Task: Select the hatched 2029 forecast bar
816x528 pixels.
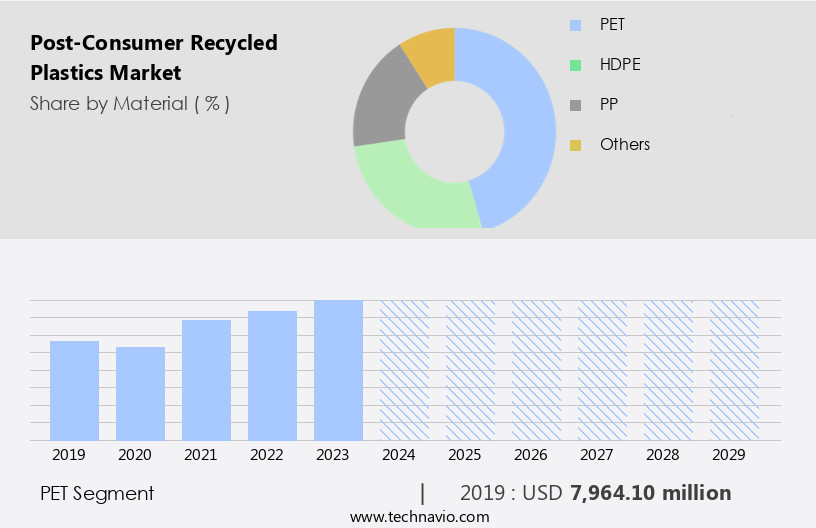Action: [734, 370]
